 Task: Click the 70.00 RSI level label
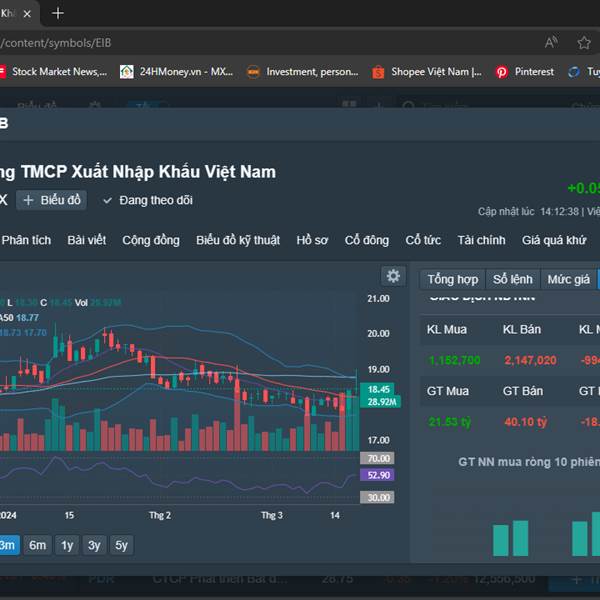pyautogui.click(x=377, y=458)
